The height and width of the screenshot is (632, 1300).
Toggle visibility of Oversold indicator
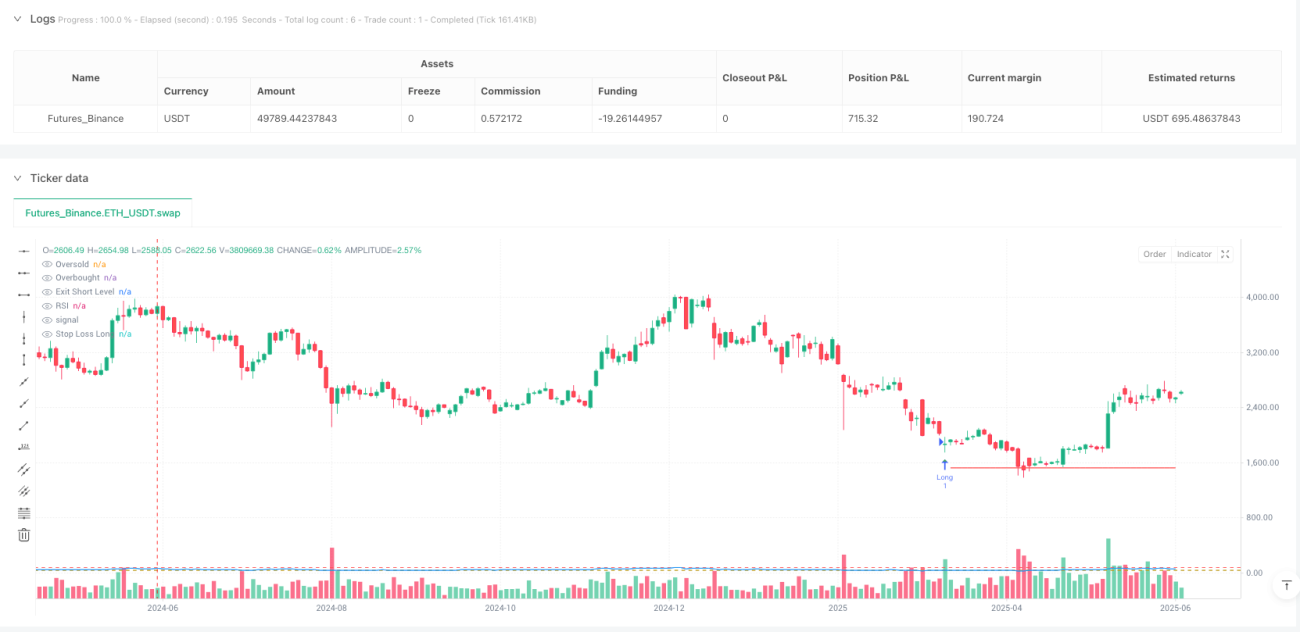(47, 264)
